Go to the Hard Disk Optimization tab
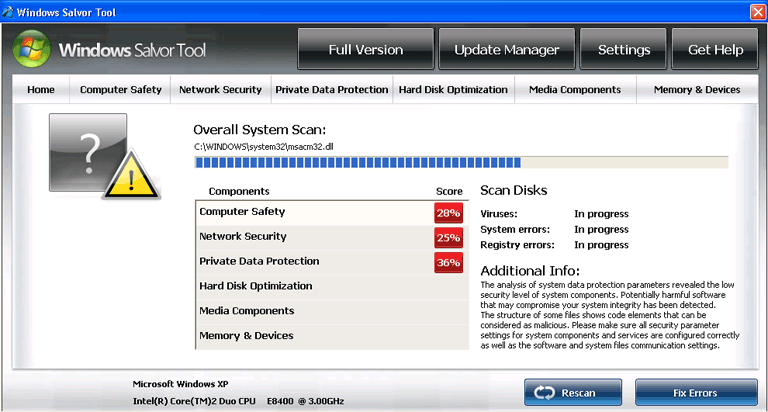Screen dimensions: 768x412 pos(453,90)
